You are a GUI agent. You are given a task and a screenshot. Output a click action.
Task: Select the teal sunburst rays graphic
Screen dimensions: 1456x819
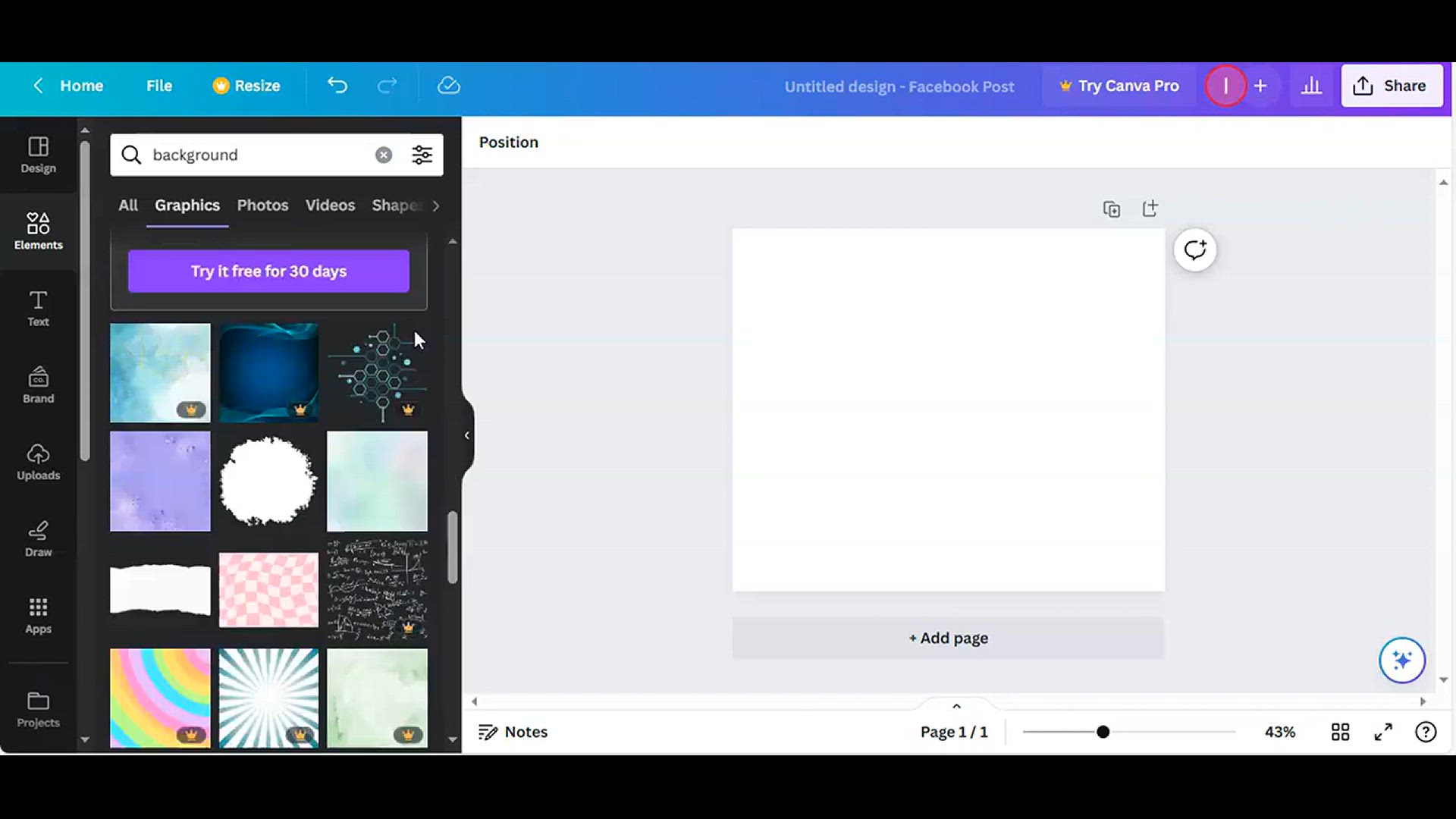tap(268, 698)
